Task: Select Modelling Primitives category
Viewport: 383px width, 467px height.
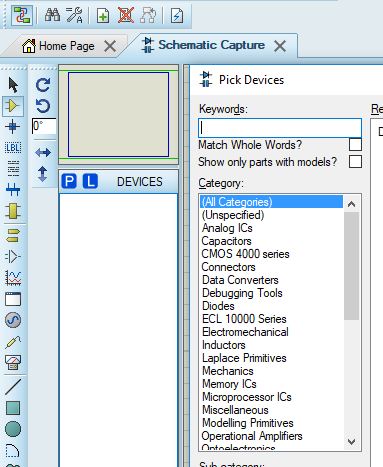Action: click(x=271, y=423)
